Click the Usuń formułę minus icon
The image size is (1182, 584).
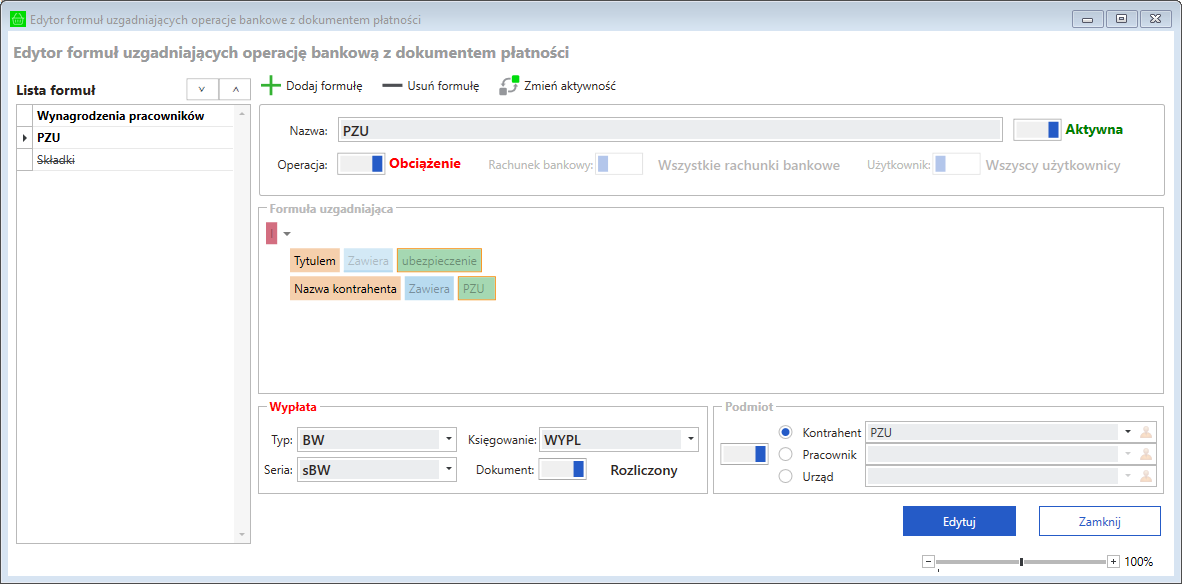pyautogui.click(x=392, y=86)
